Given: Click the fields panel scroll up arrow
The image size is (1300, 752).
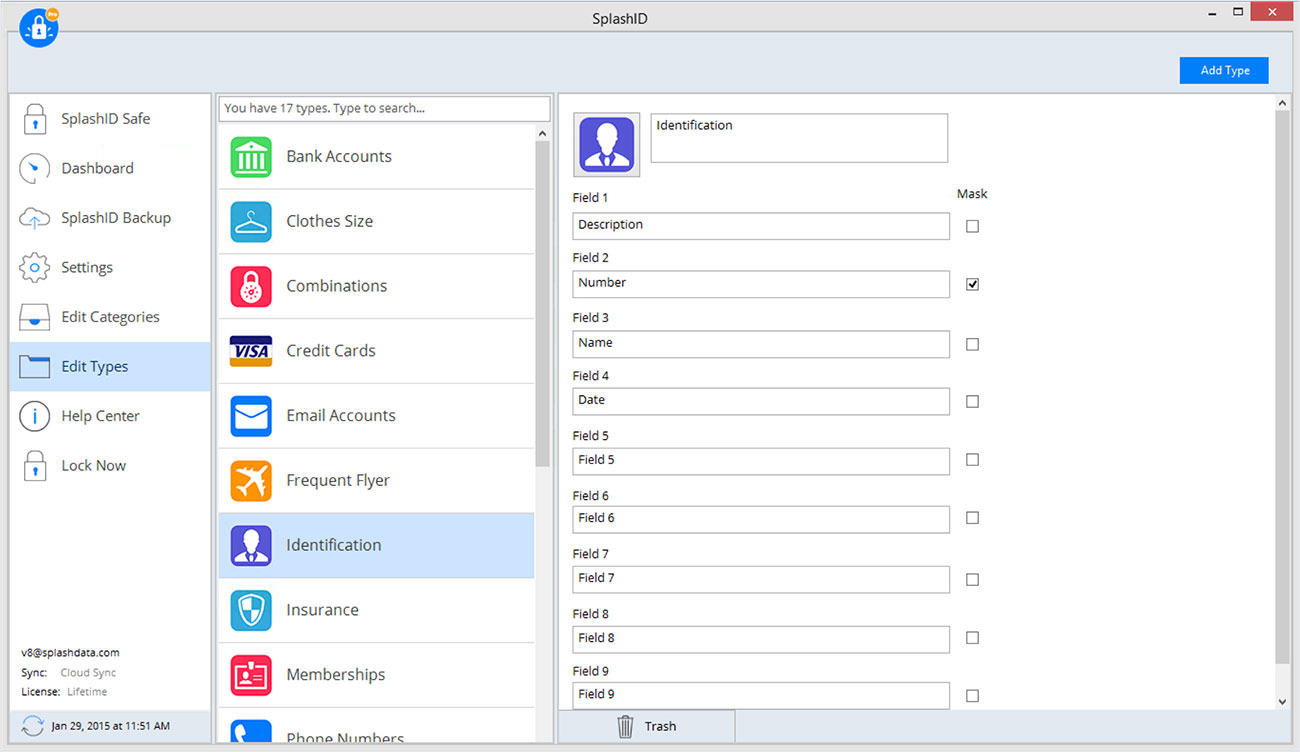Looking at the screenshot, I should [x=1283, y=103].
